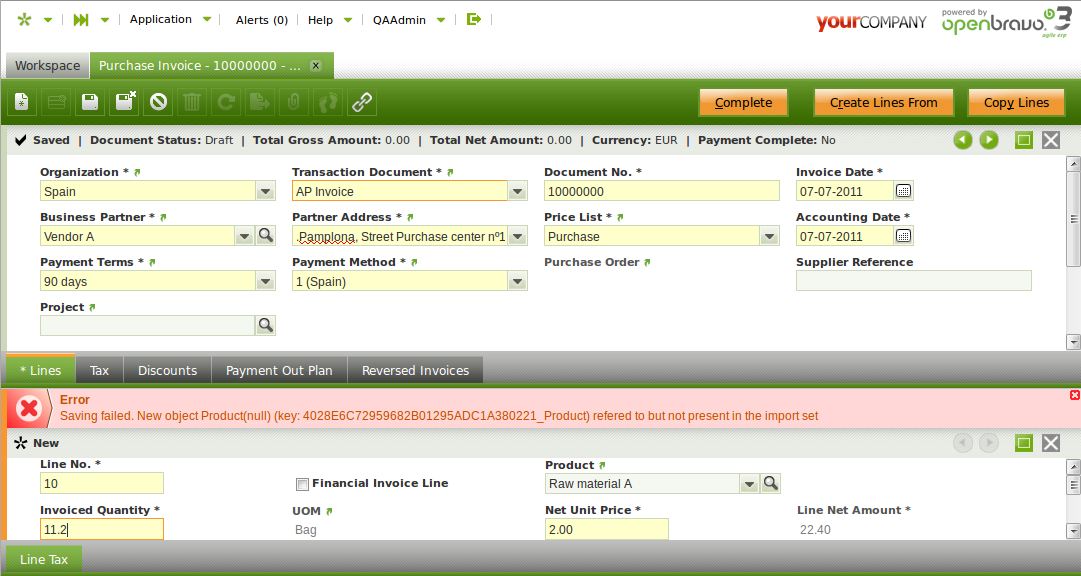Click the Supplier Reference input field
The image size is (1081, 576).
click(x=913, y=282)
